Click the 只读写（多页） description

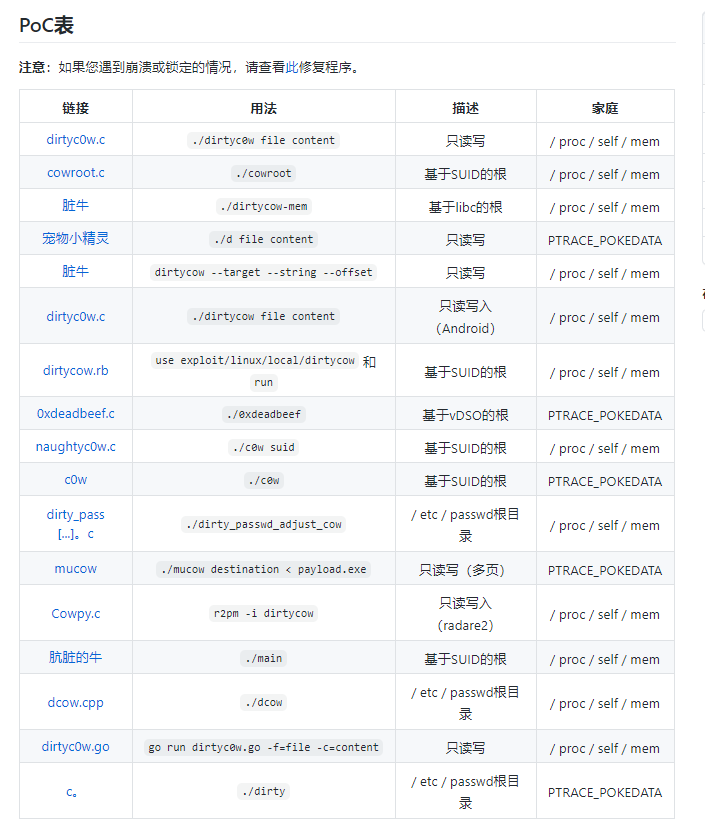pos(465,570)
